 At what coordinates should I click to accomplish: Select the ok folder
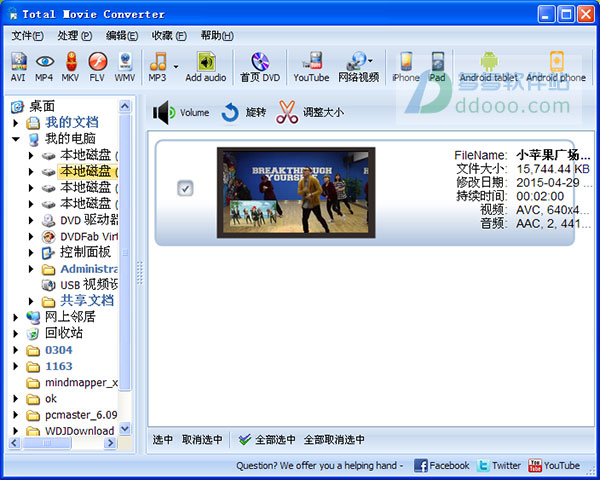pos(51,399)
